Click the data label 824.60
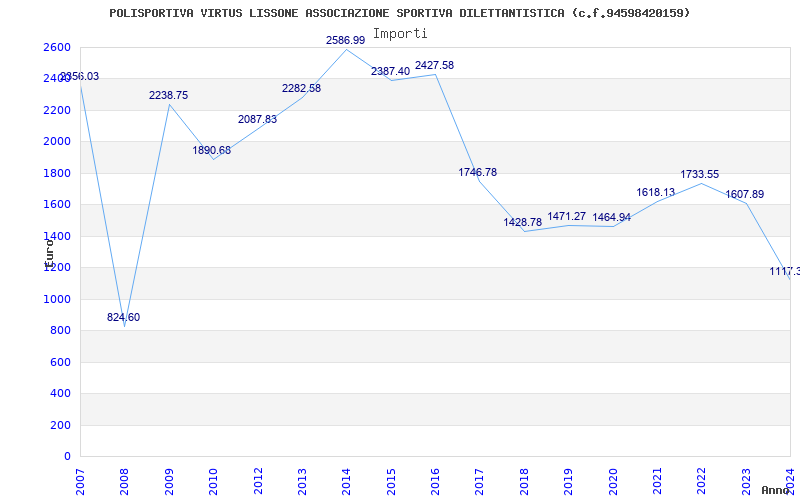Screen dimensions: 800x500 tap(123, 317)
